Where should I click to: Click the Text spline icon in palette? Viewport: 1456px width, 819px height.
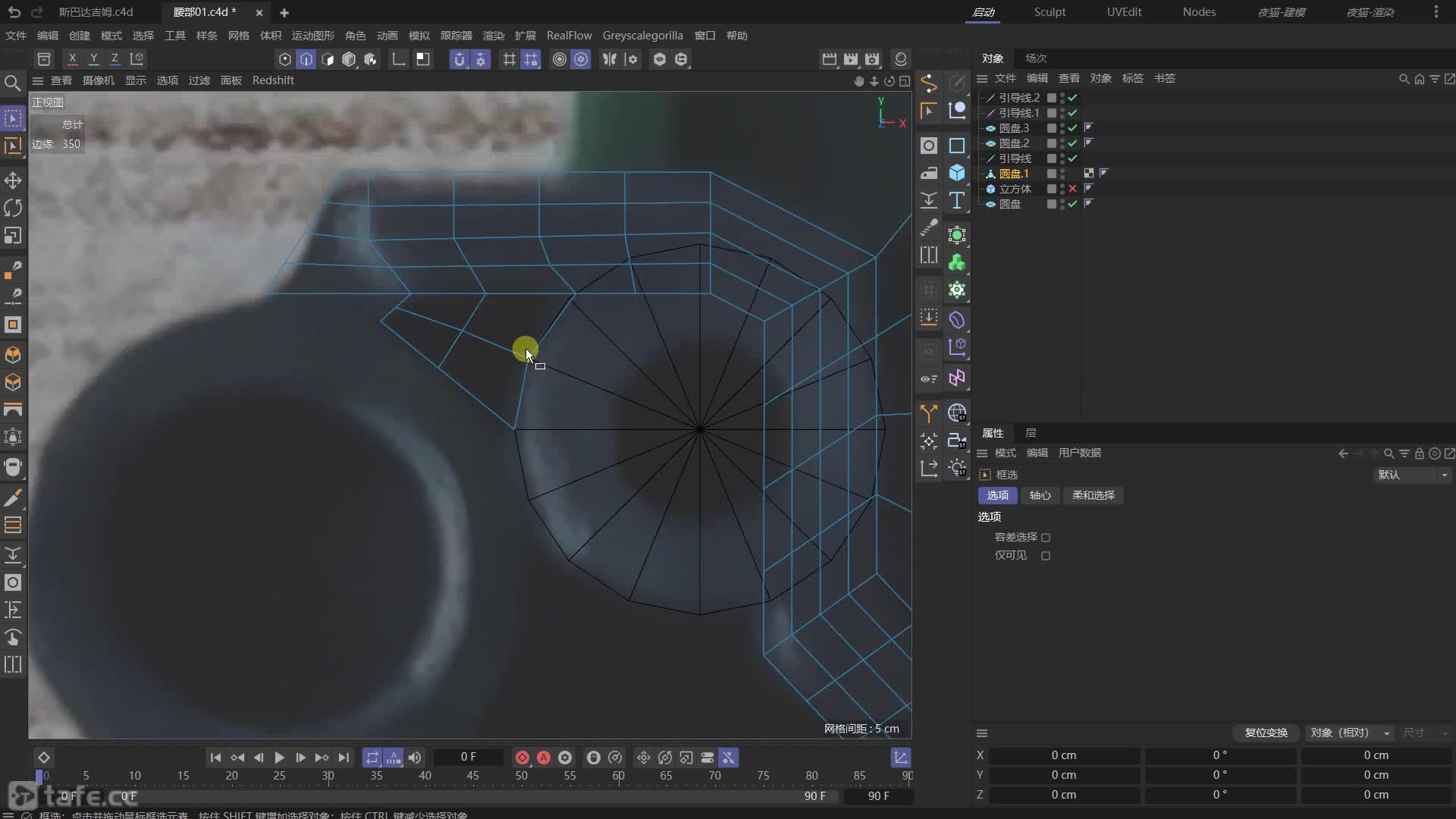click(957, 200)
